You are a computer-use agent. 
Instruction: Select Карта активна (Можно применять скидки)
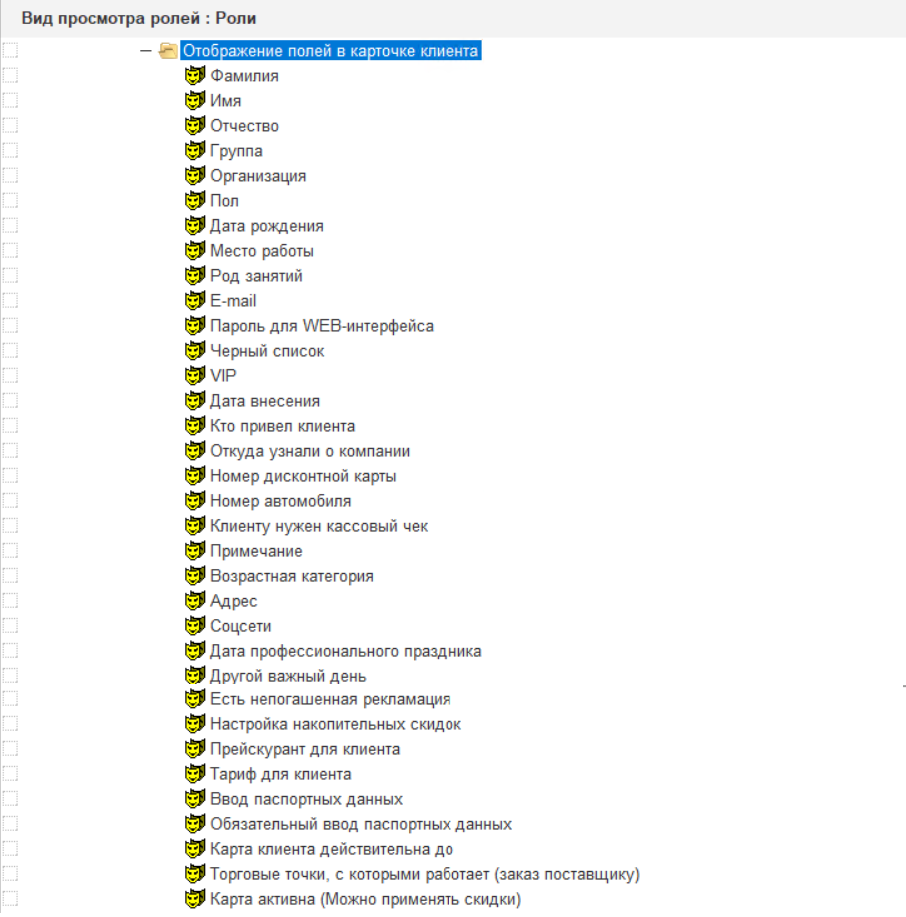point(365,899)
